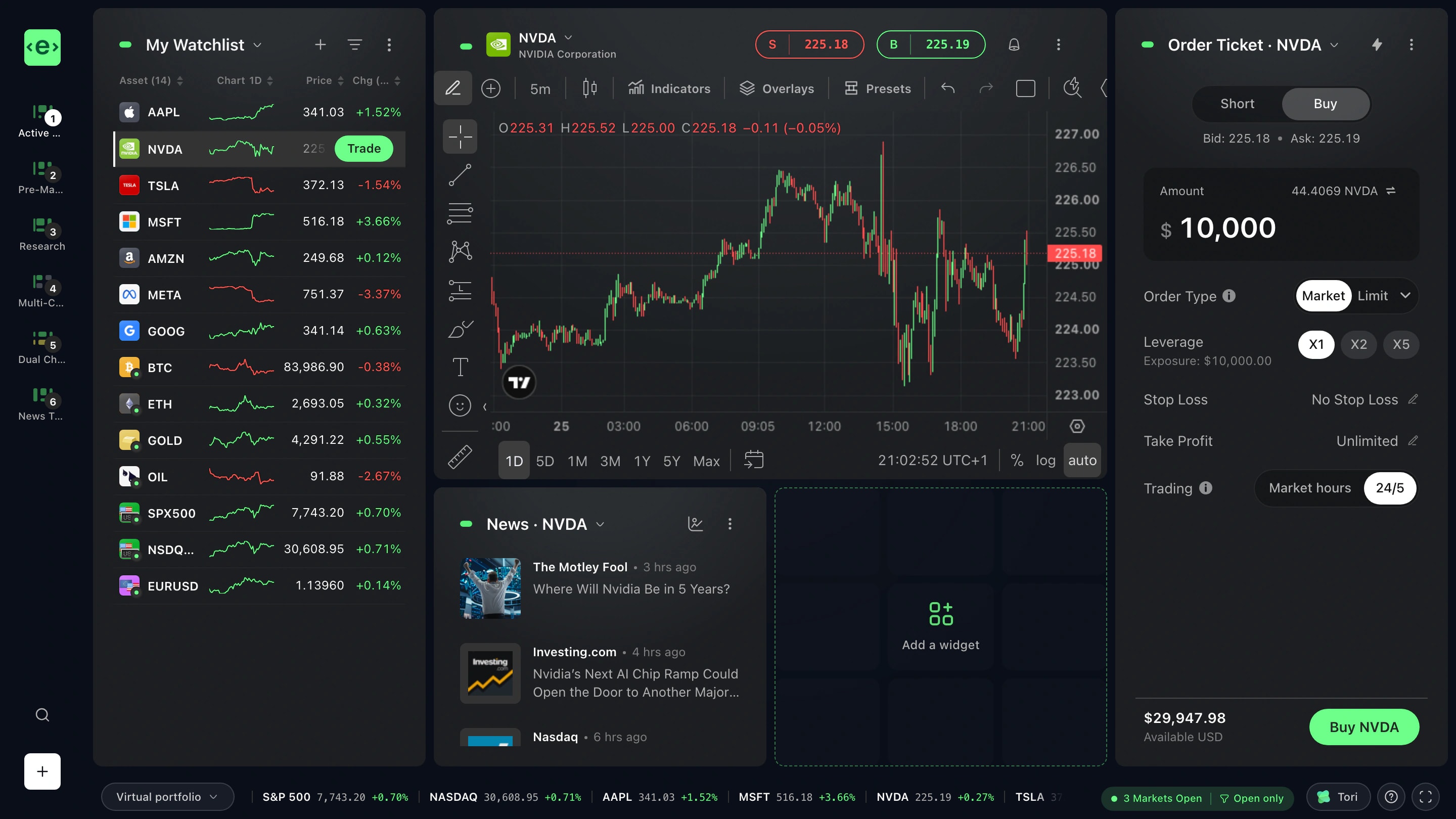Change the candlestick chart type
The height and width of the screenshot is (819, 1456).
pos(589,89)
